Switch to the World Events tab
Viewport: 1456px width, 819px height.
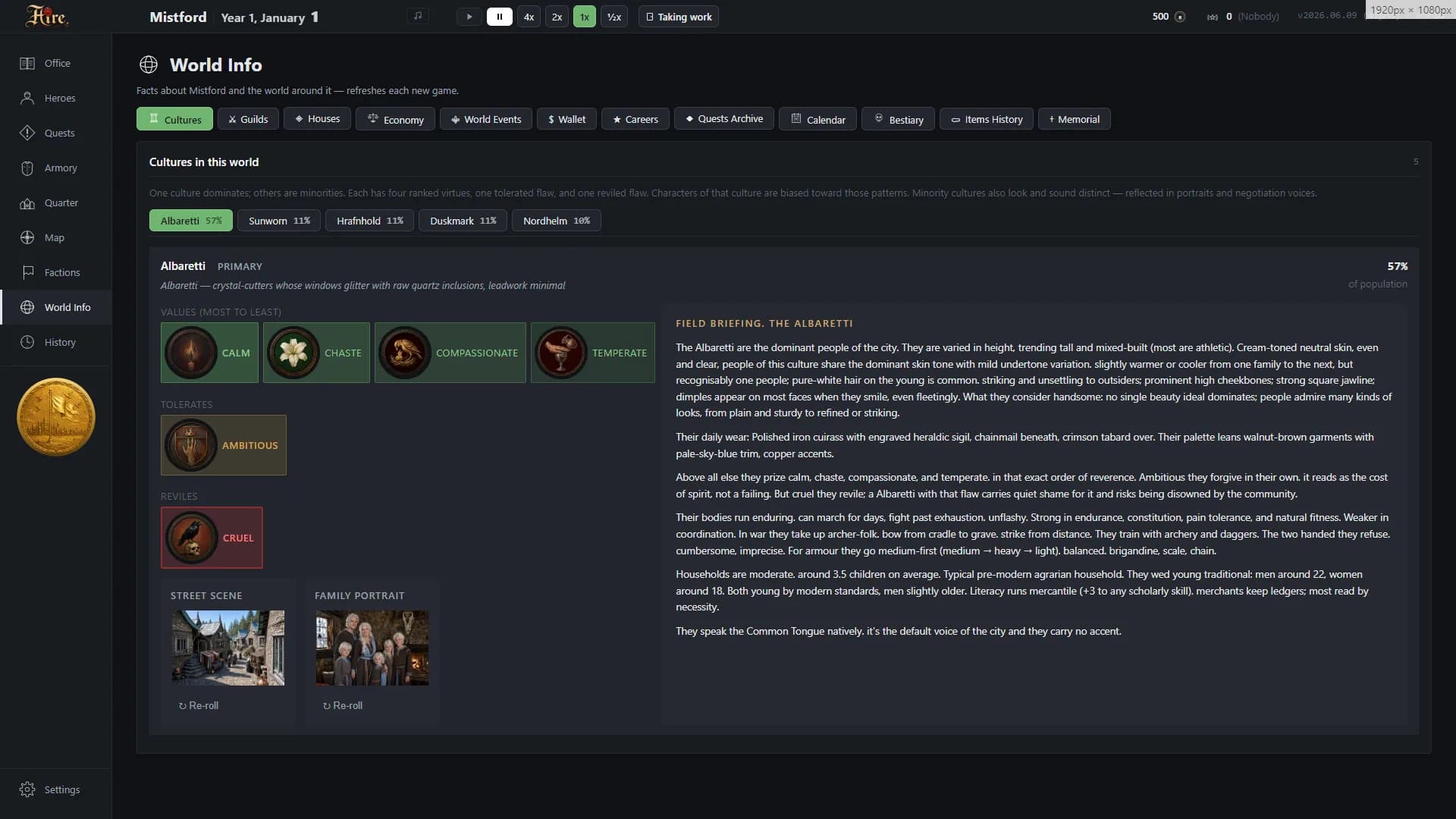pos(486,119)
